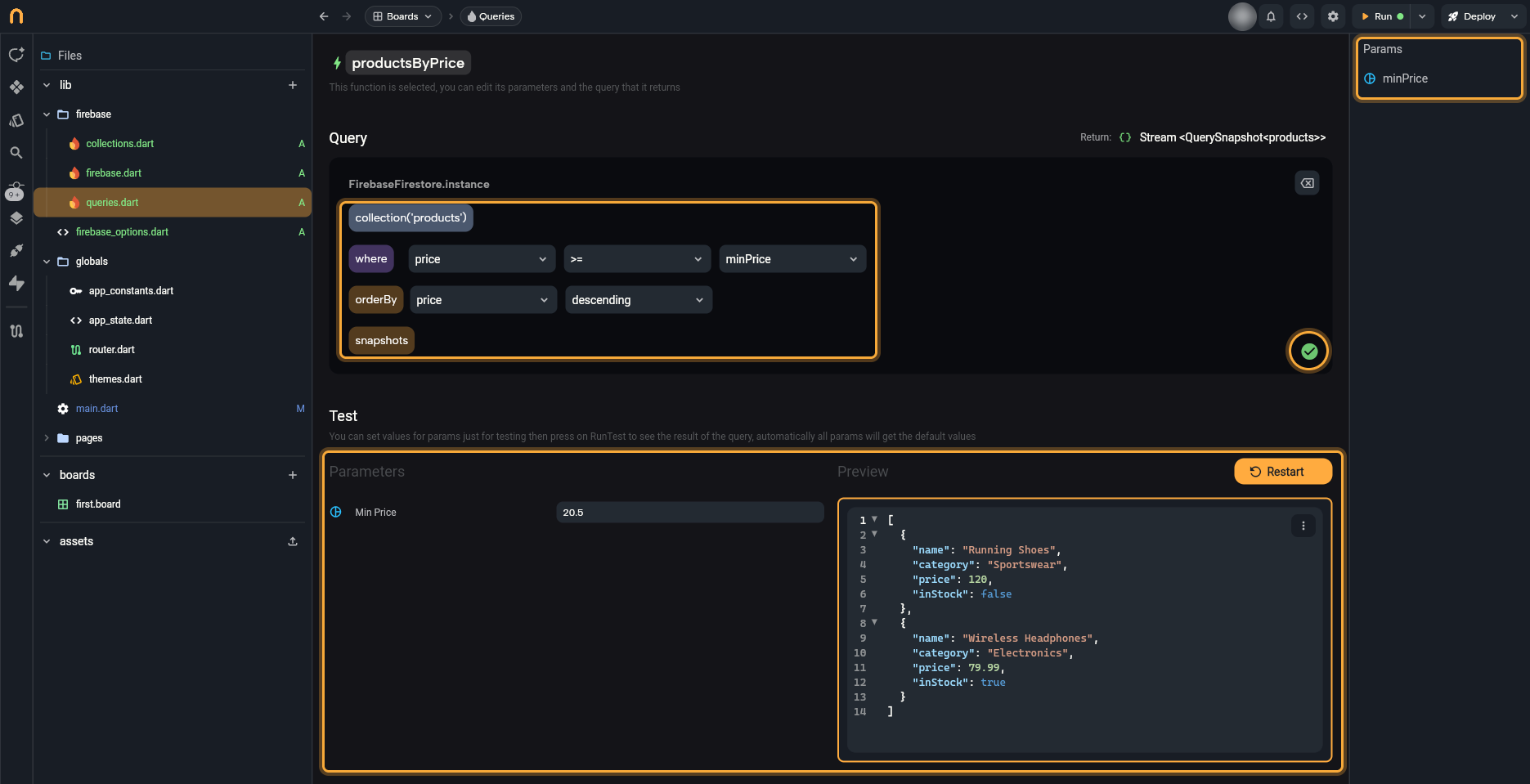Open queries.dart file
This screenshot has height=784, width=1530.
172,202
